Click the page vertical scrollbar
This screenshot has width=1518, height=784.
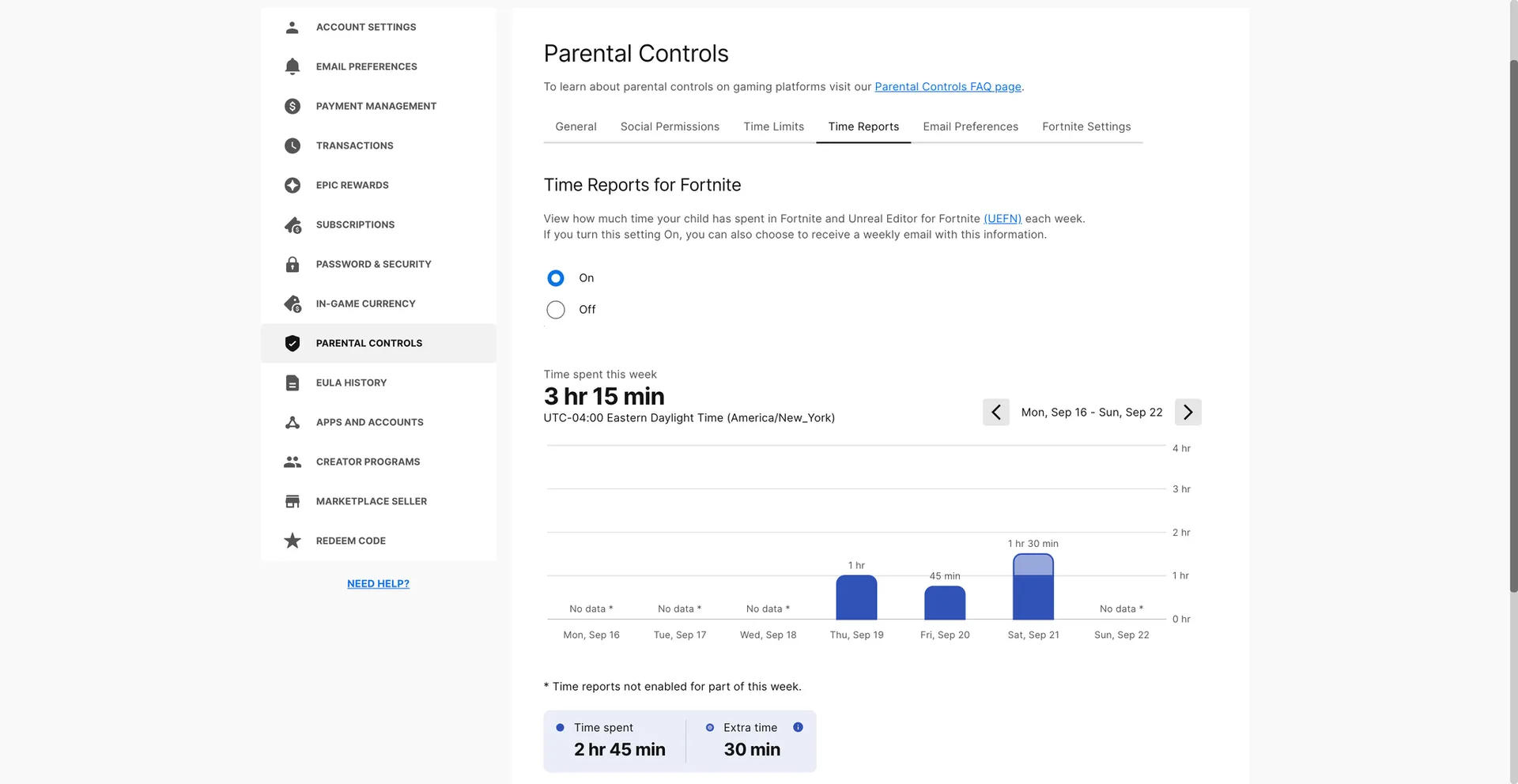(1513, 316)
